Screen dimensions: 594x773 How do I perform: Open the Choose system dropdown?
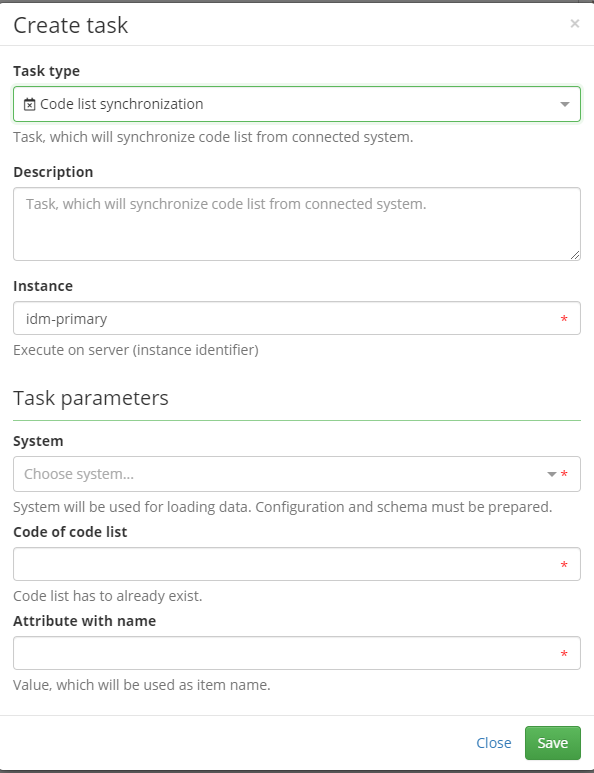click(x=297, y=474)
